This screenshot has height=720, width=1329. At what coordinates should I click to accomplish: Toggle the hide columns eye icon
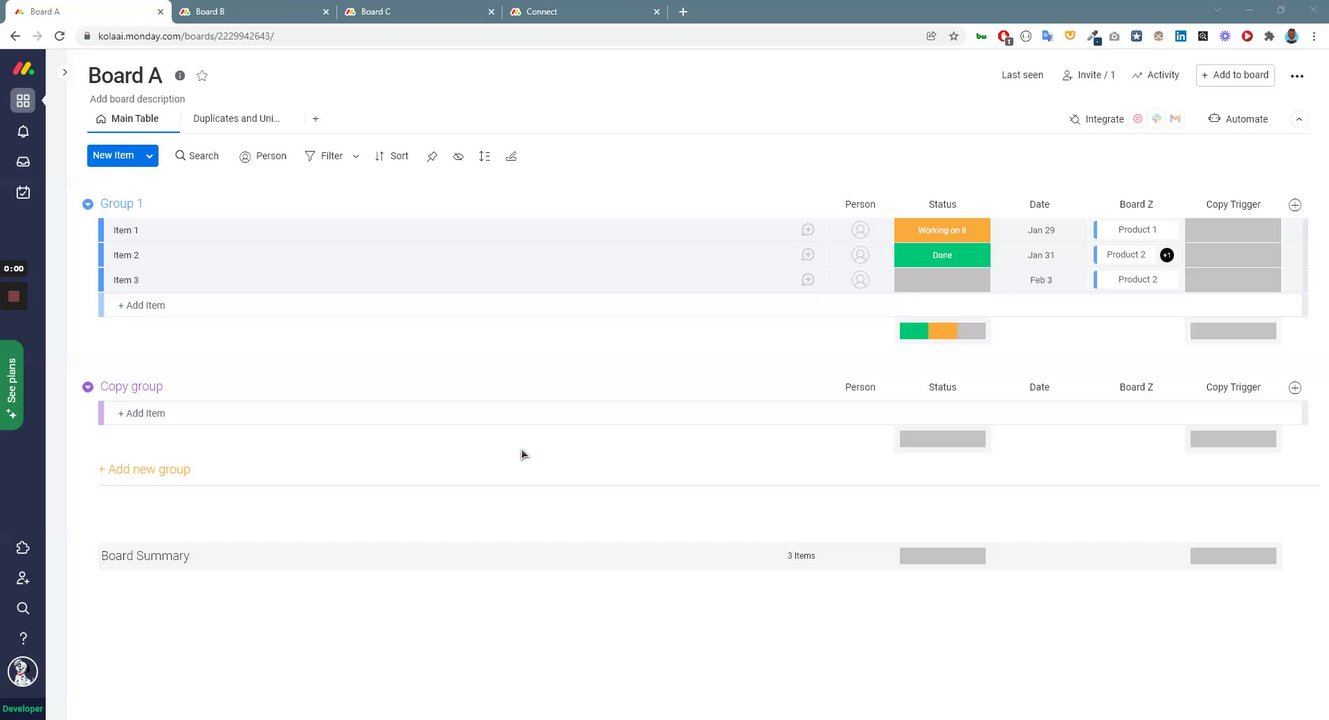[x=458, y=156]
